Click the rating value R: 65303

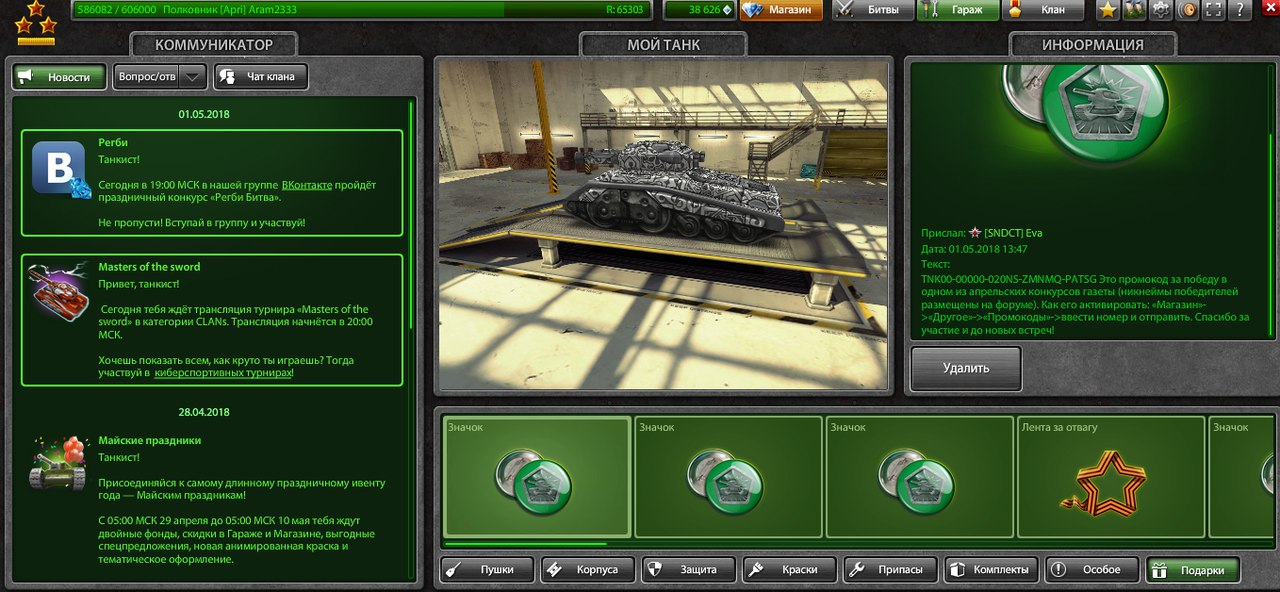coord(626,9)
